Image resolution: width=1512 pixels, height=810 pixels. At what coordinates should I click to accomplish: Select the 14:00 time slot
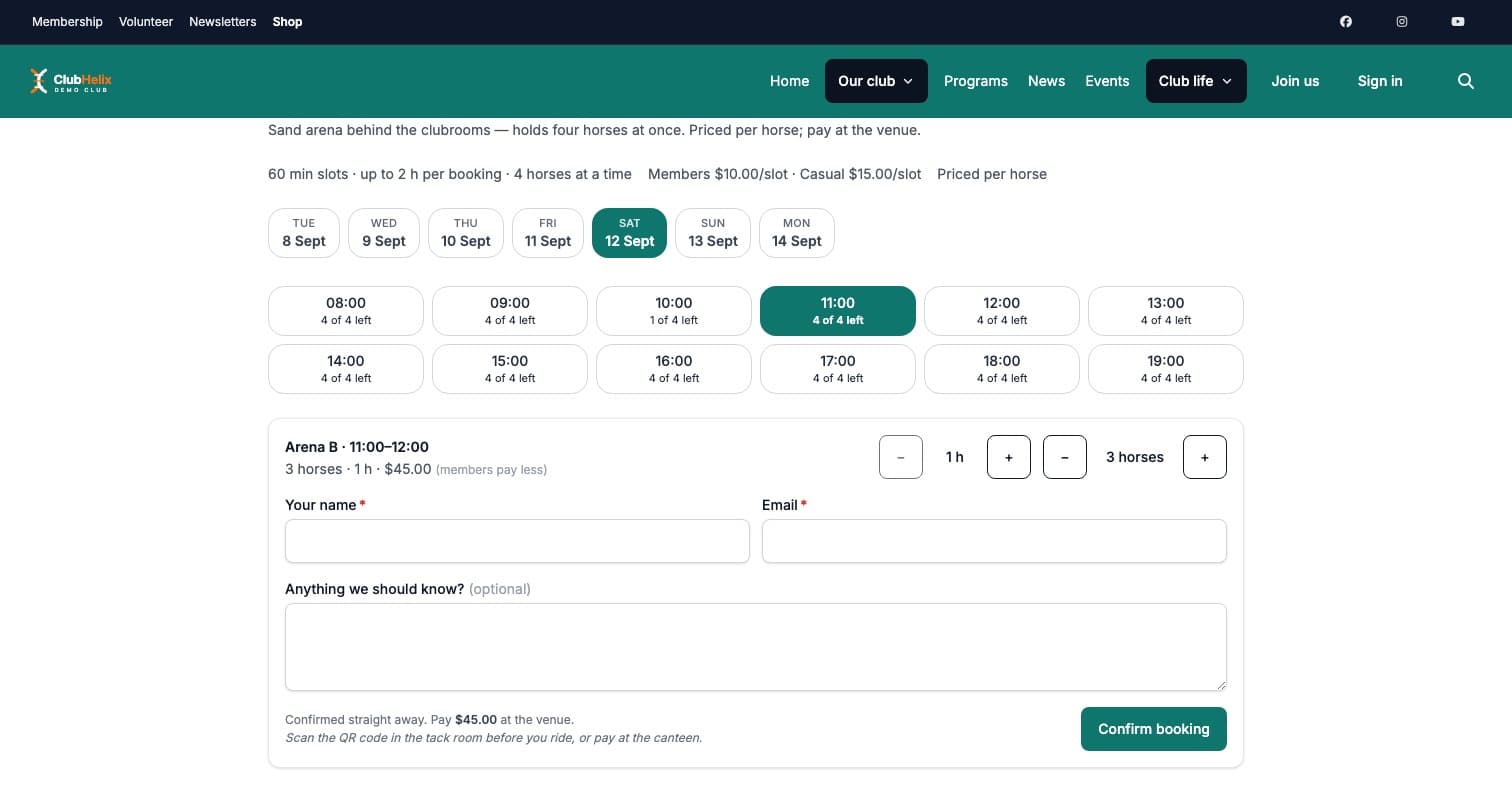(346, 369)
